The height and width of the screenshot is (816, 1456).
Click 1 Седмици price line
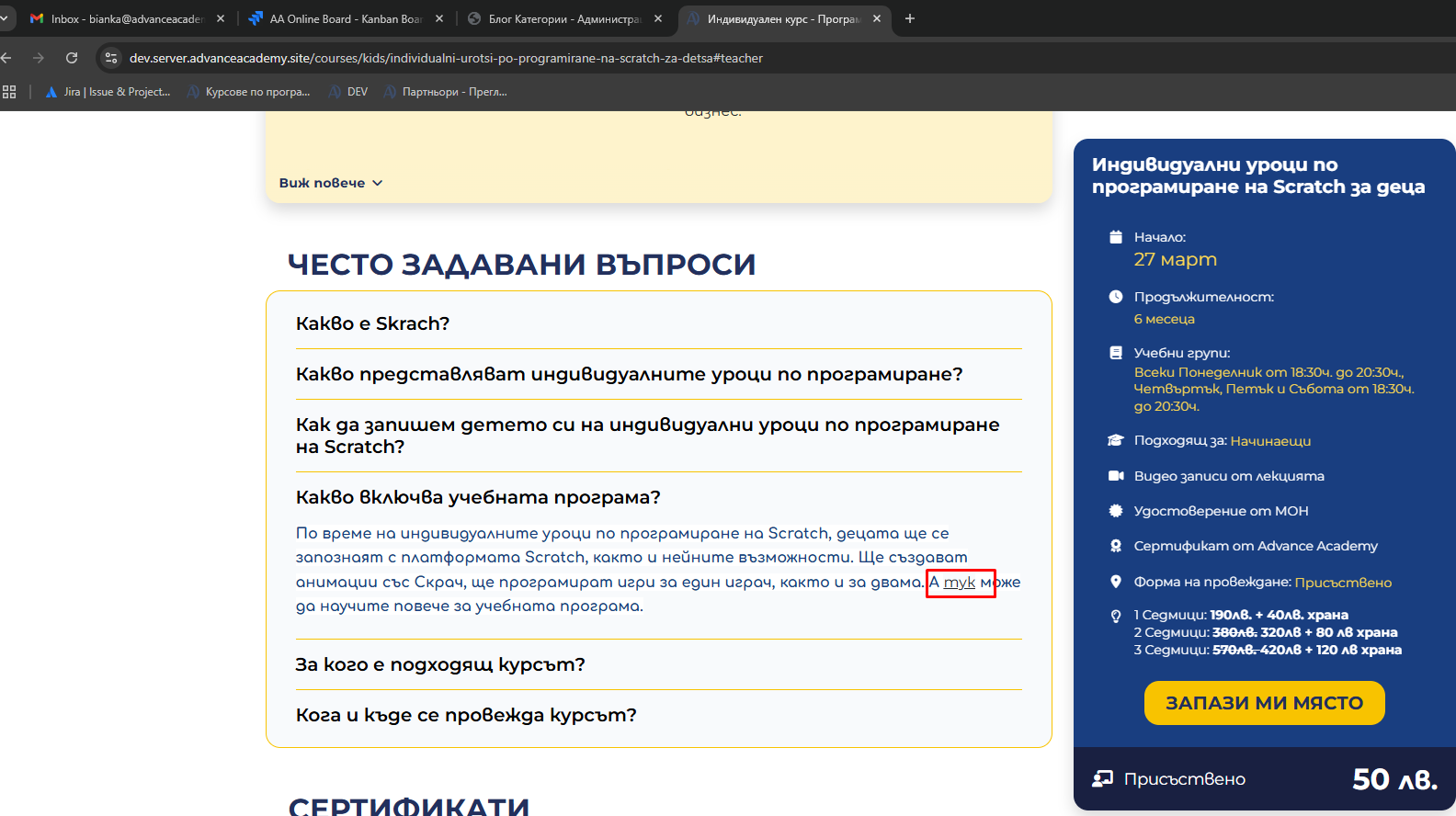coord(1241,615)
